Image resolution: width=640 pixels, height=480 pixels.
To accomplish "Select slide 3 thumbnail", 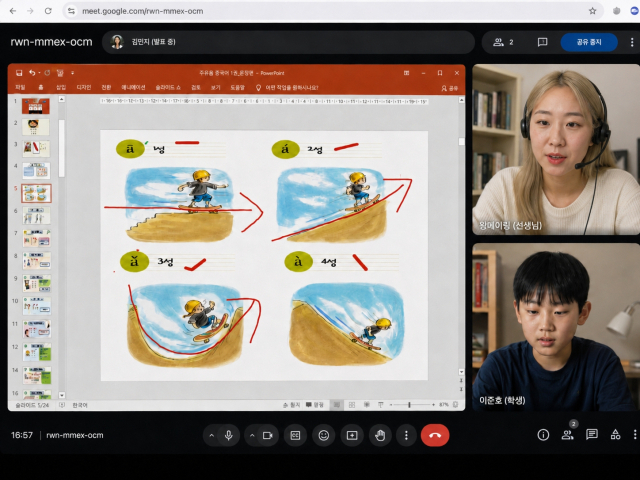I will pos(36,149).
